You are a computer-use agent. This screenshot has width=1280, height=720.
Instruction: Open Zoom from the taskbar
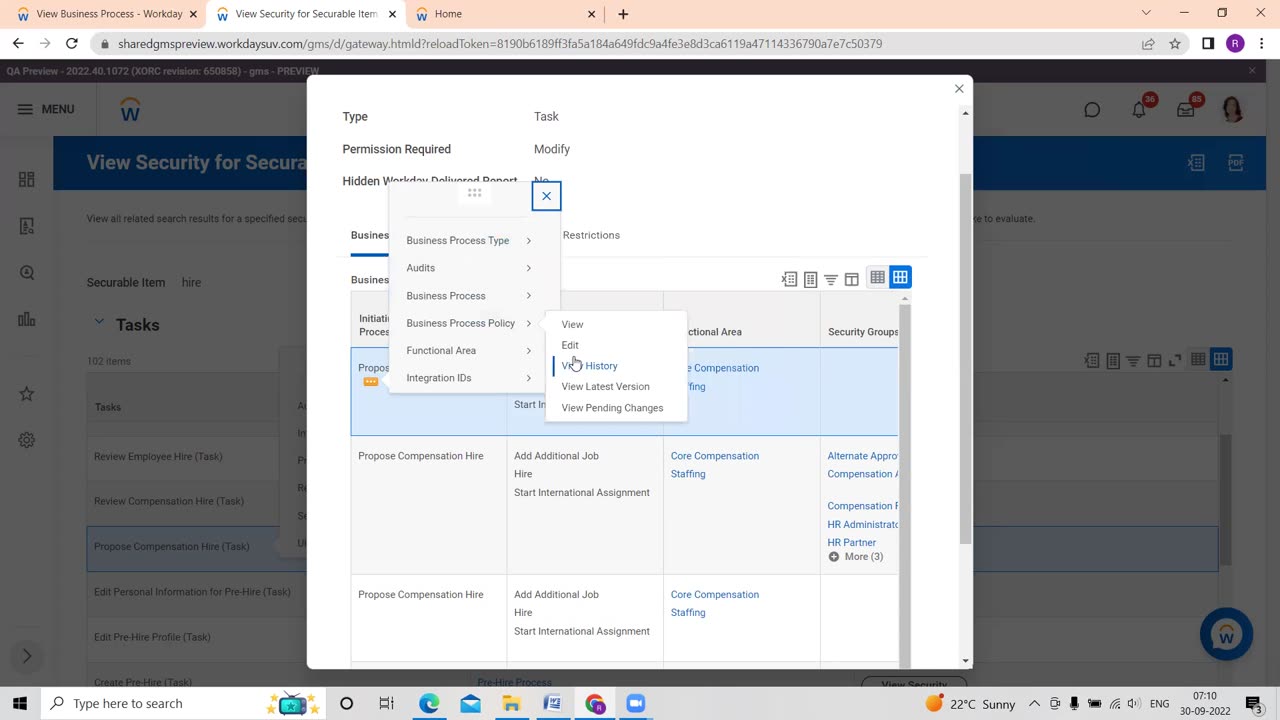(x=635, y=704)
